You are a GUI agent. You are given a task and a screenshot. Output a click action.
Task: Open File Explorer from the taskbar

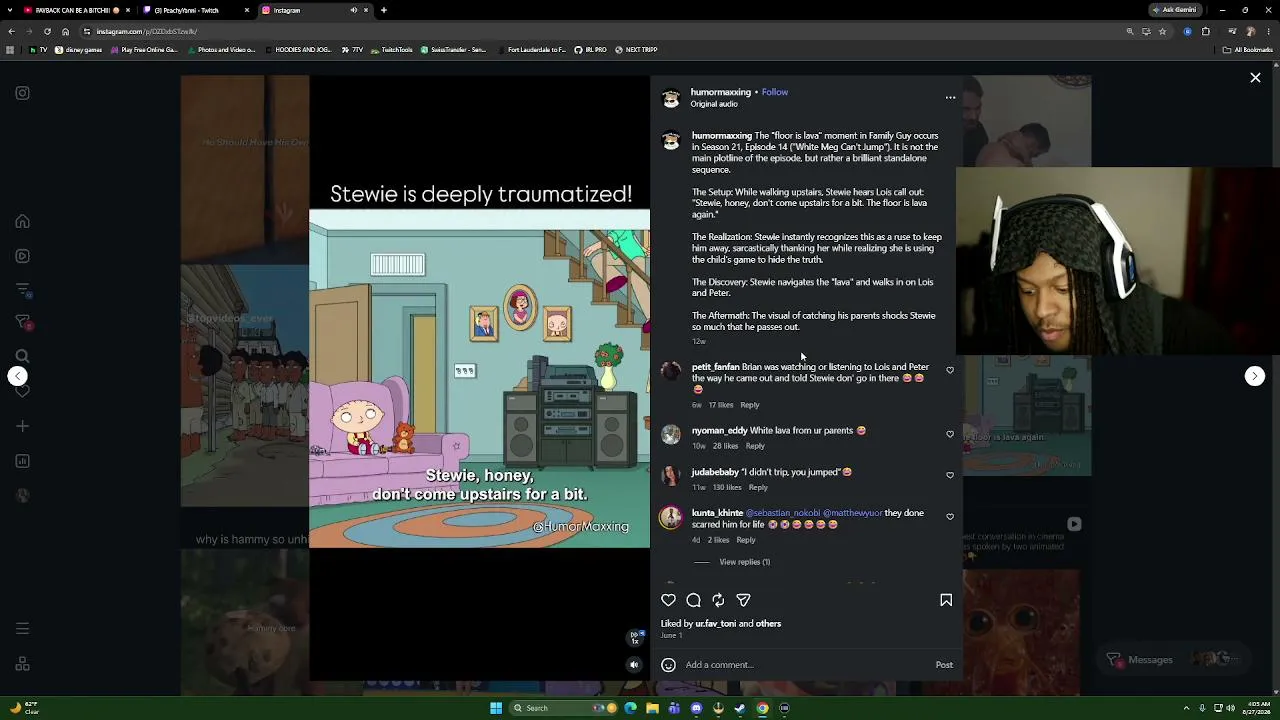pyautogui.click(x=652, y=708)
